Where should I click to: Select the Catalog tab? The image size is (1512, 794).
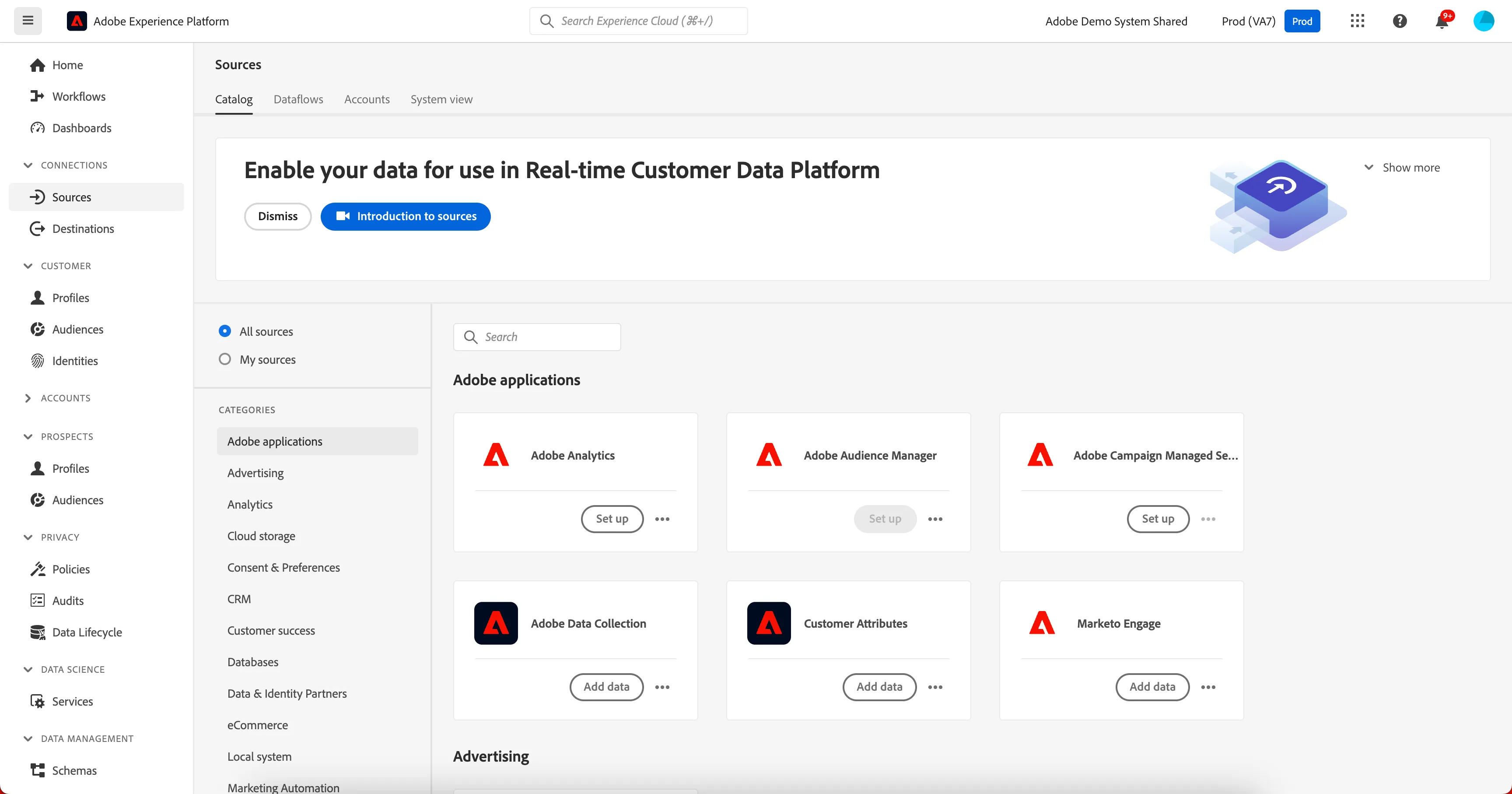click(x=234, y=99)
